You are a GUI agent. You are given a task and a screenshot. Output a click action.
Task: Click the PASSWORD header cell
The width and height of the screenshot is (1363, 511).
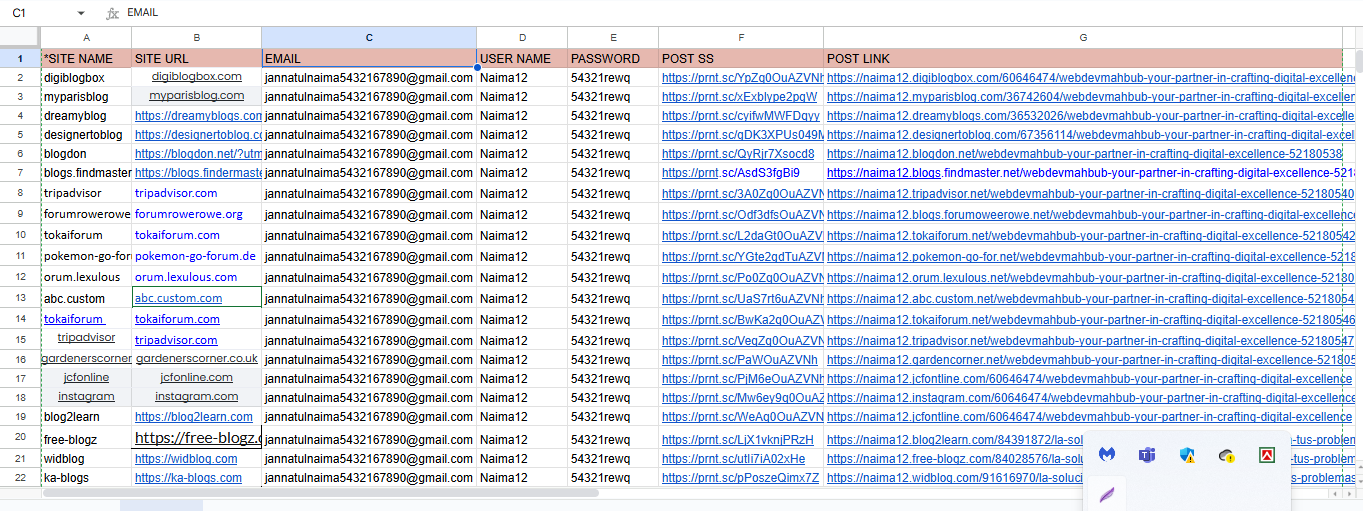pyautogui.click(x=613, y=59)
